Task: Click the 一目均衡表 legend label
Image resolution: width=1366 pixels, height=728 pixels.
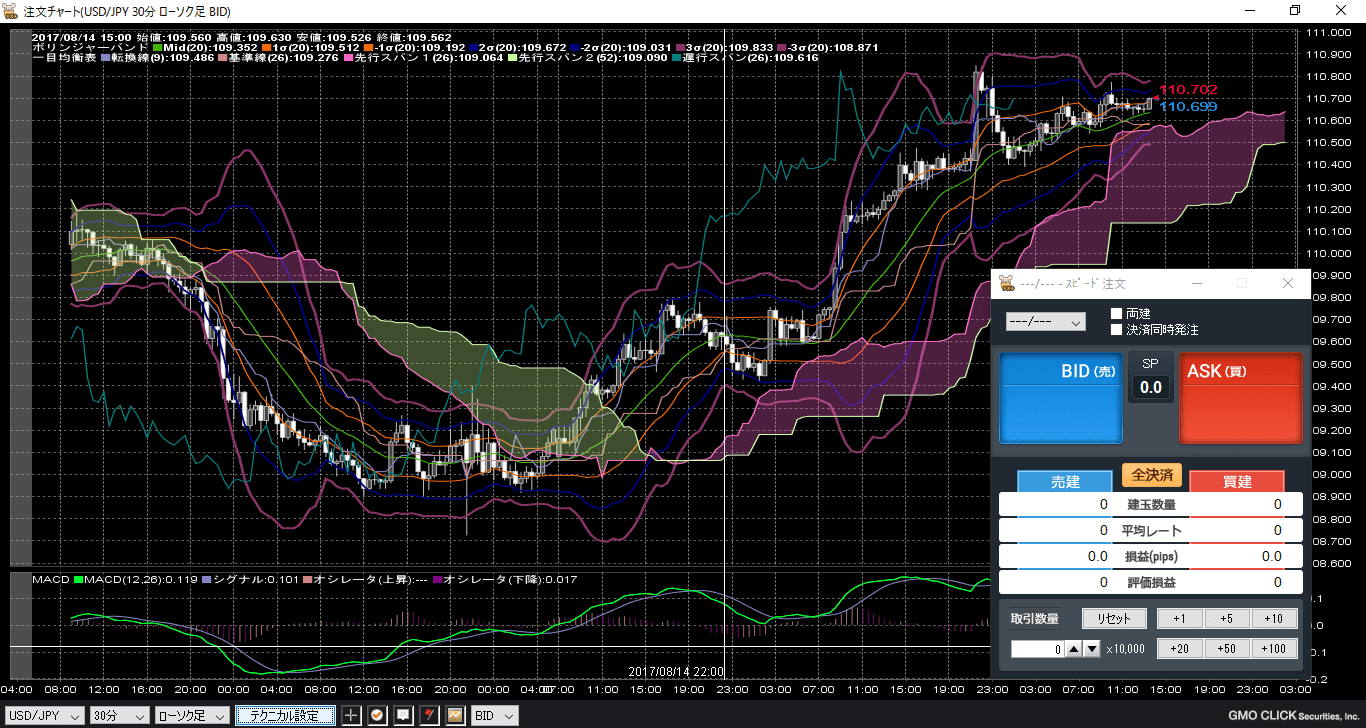Action: (65, 58)
